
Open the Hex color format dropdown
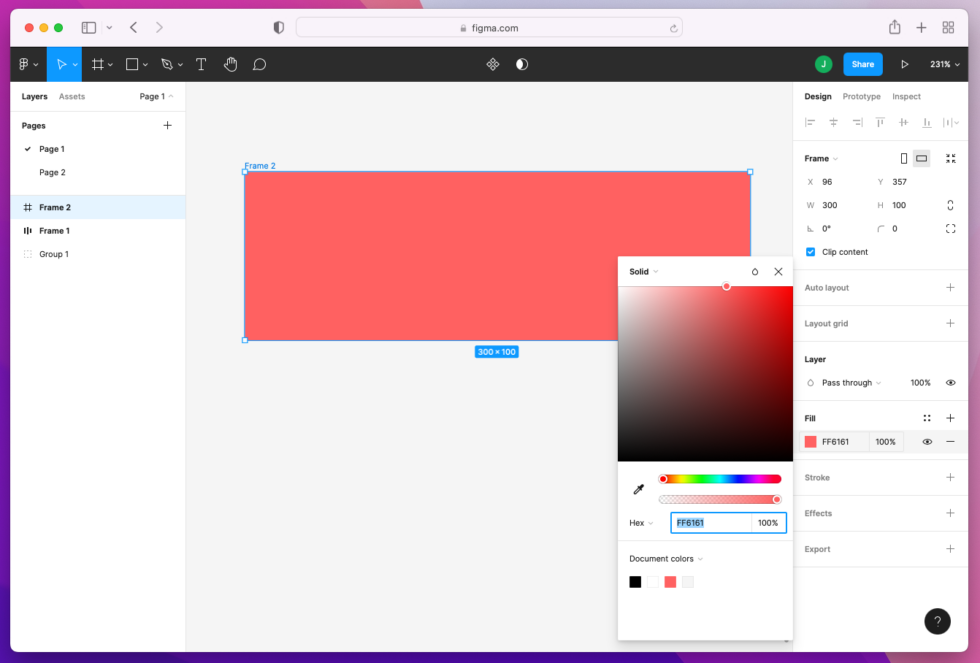tap(640, 522)
